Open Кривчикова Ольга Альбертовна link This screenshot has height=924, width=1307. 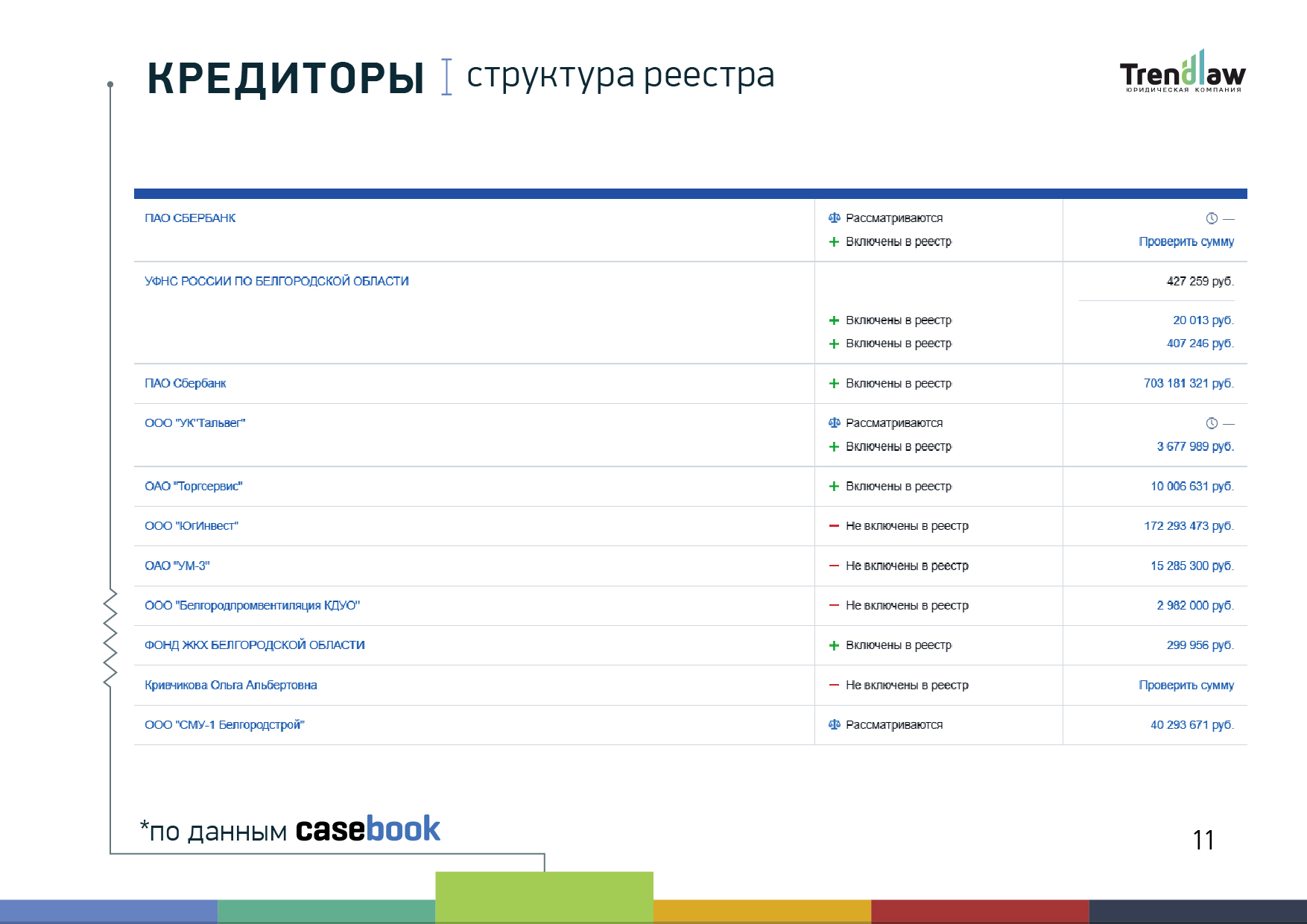pyautogui.click(x=230, y=686)
